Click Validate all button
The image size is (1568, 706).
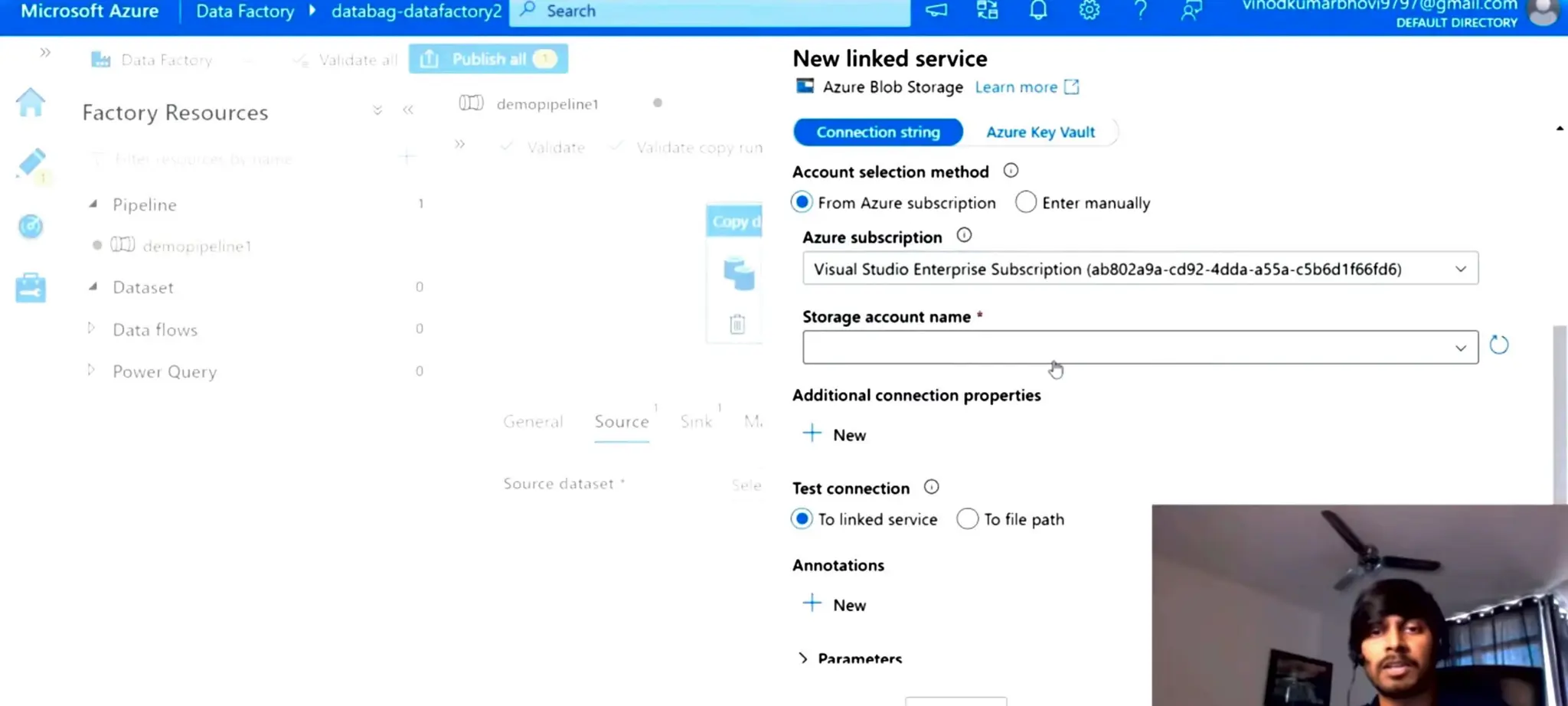(346, 60)
